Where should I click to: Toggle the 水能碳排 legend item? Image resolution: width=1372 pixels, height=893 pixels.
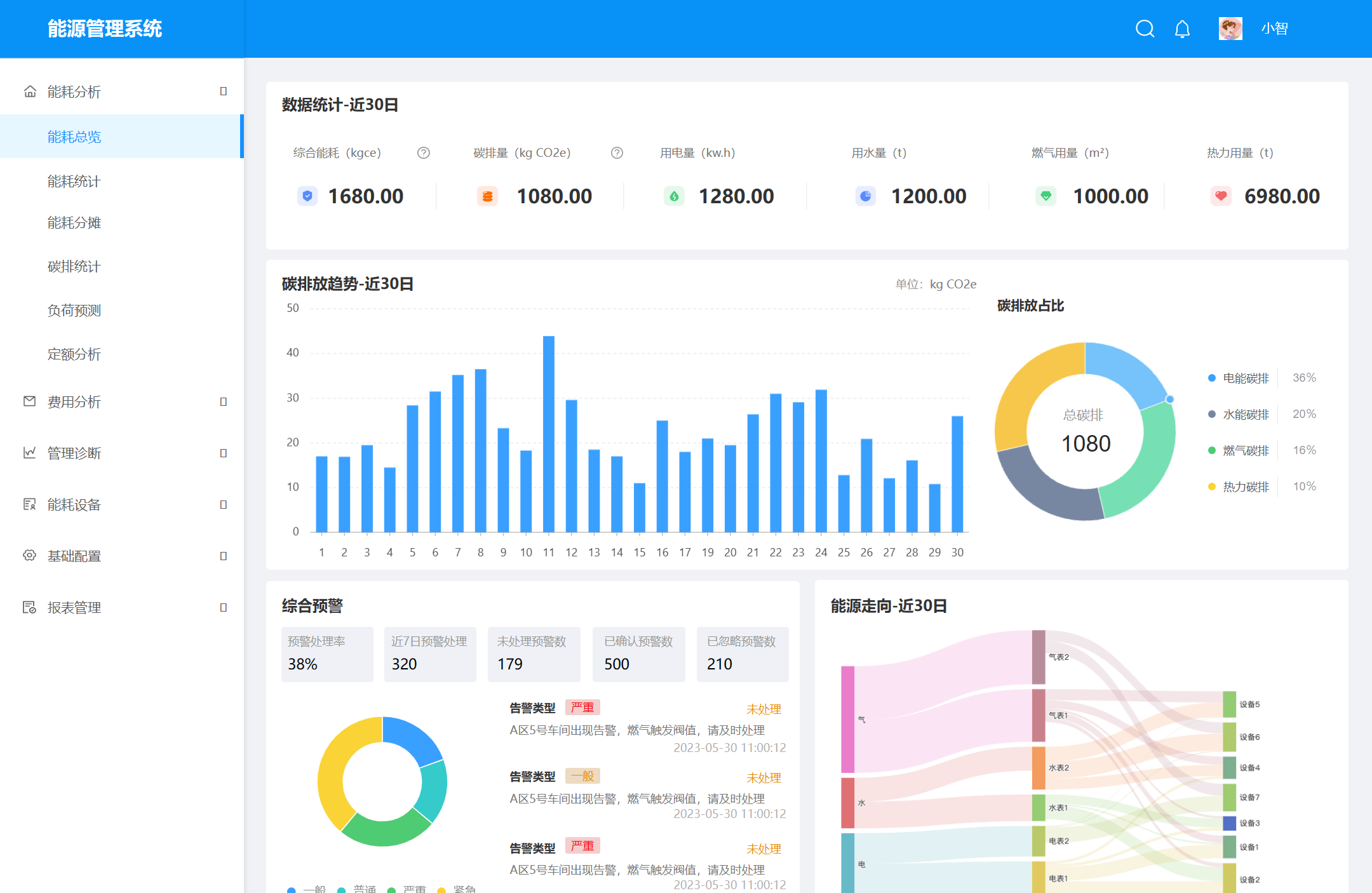(x=1238, y=414)
